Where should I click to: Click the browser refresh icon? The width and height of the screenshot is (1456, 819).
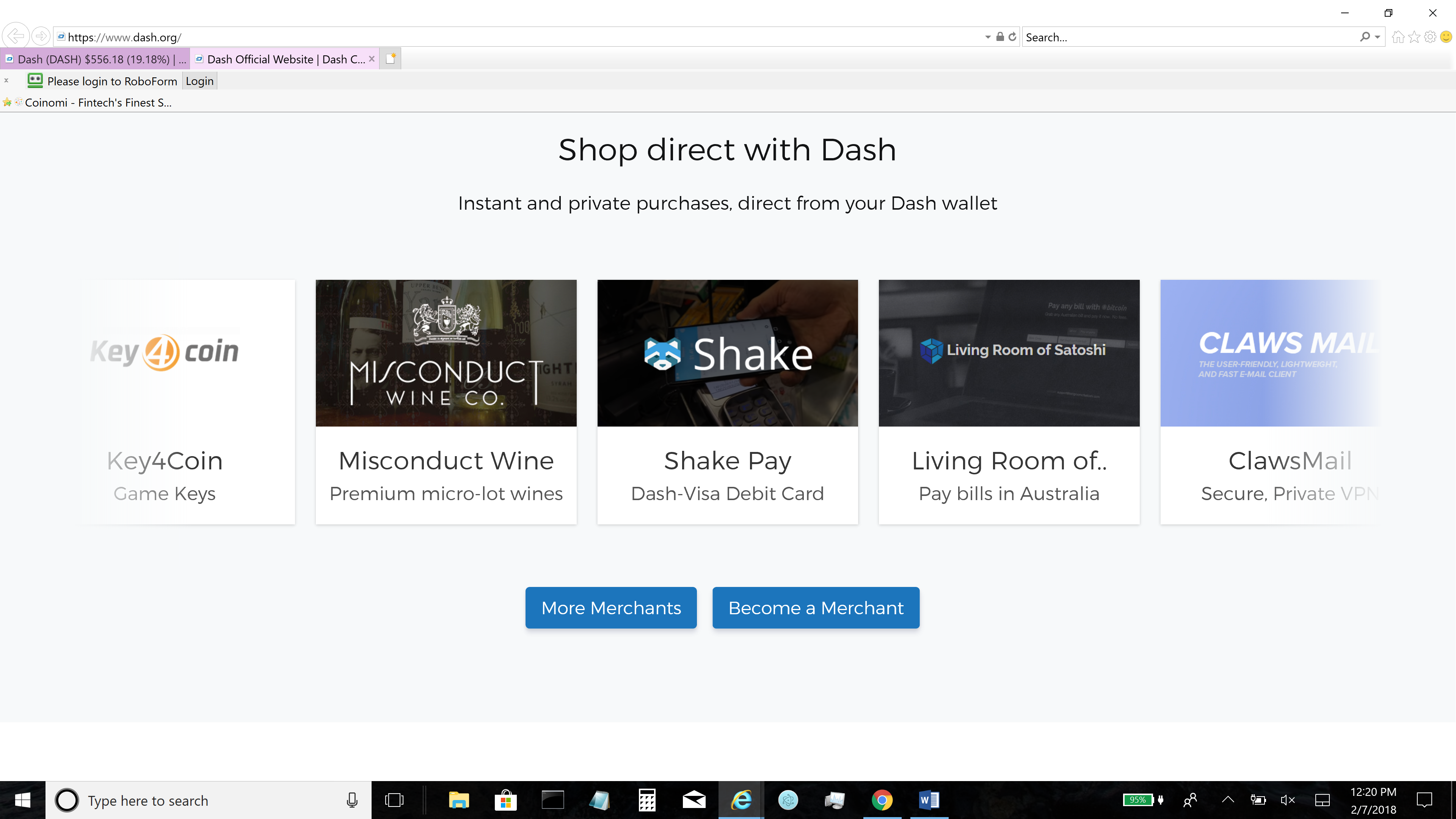(1012, 37)
